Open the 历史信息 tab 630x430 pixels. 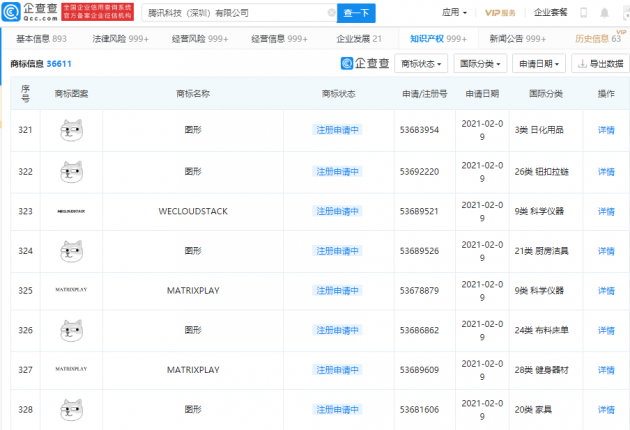(598, 38)
